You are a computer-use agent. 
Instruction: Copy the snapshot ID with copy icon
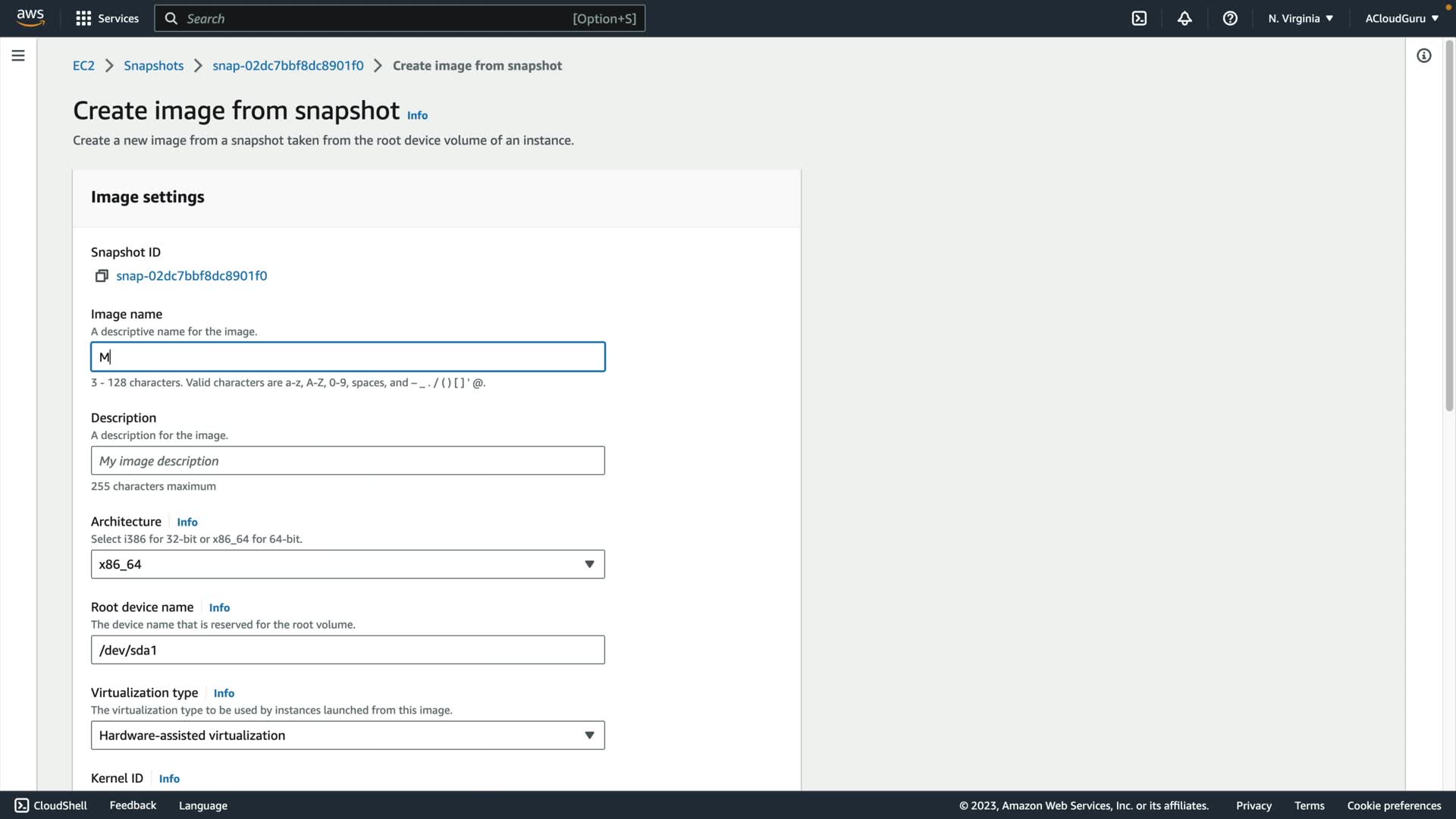coord(102,276)
